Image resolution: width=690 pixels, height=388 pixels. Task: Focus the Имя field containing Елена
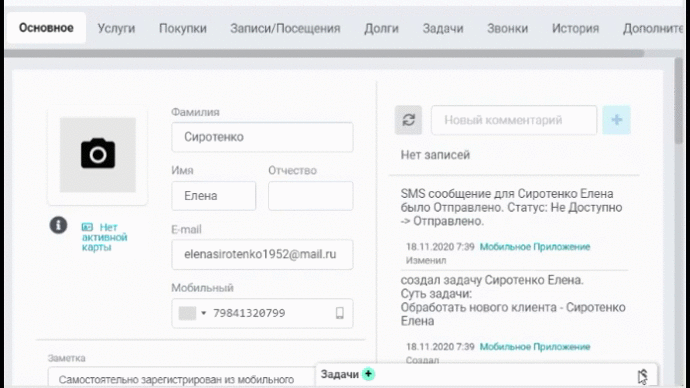point(213,196)
